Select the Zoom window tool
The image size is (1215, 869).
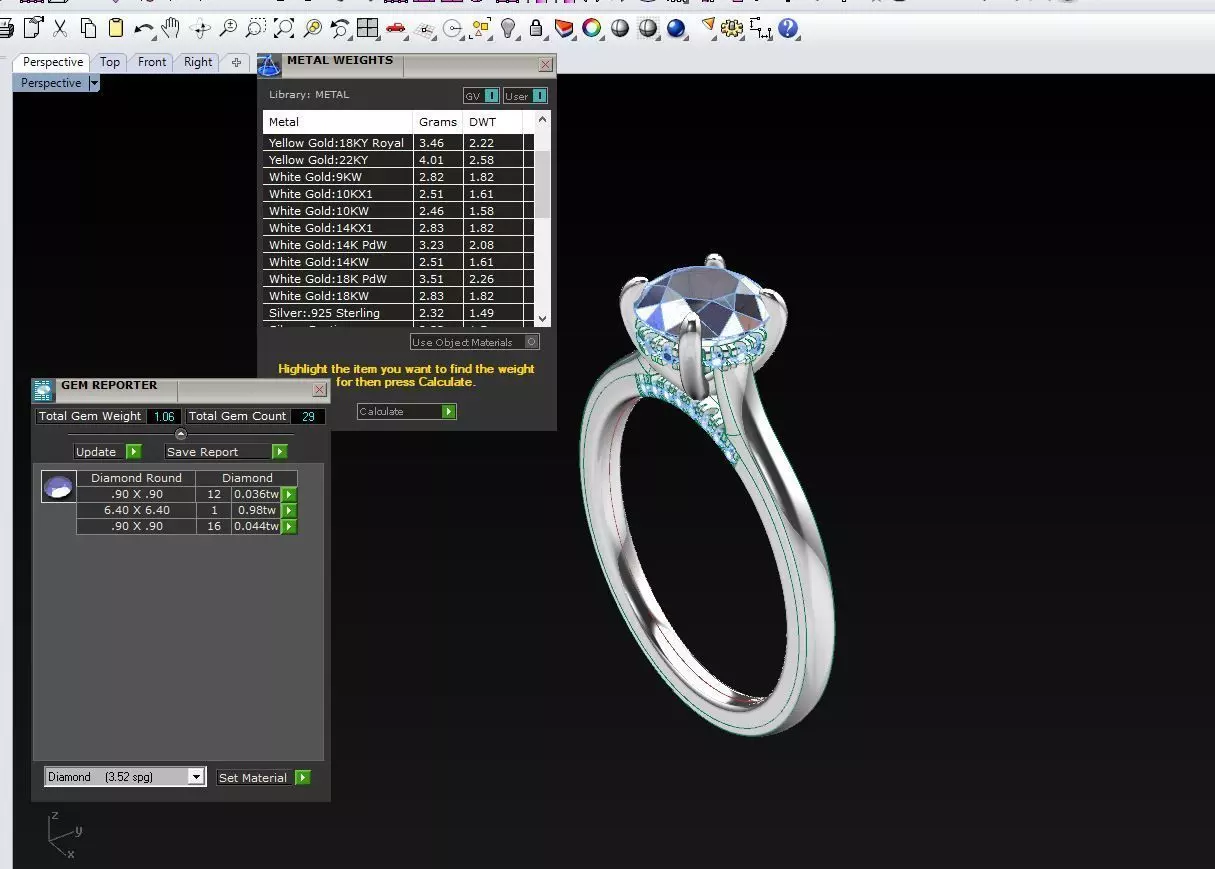(x=256, y=28)
